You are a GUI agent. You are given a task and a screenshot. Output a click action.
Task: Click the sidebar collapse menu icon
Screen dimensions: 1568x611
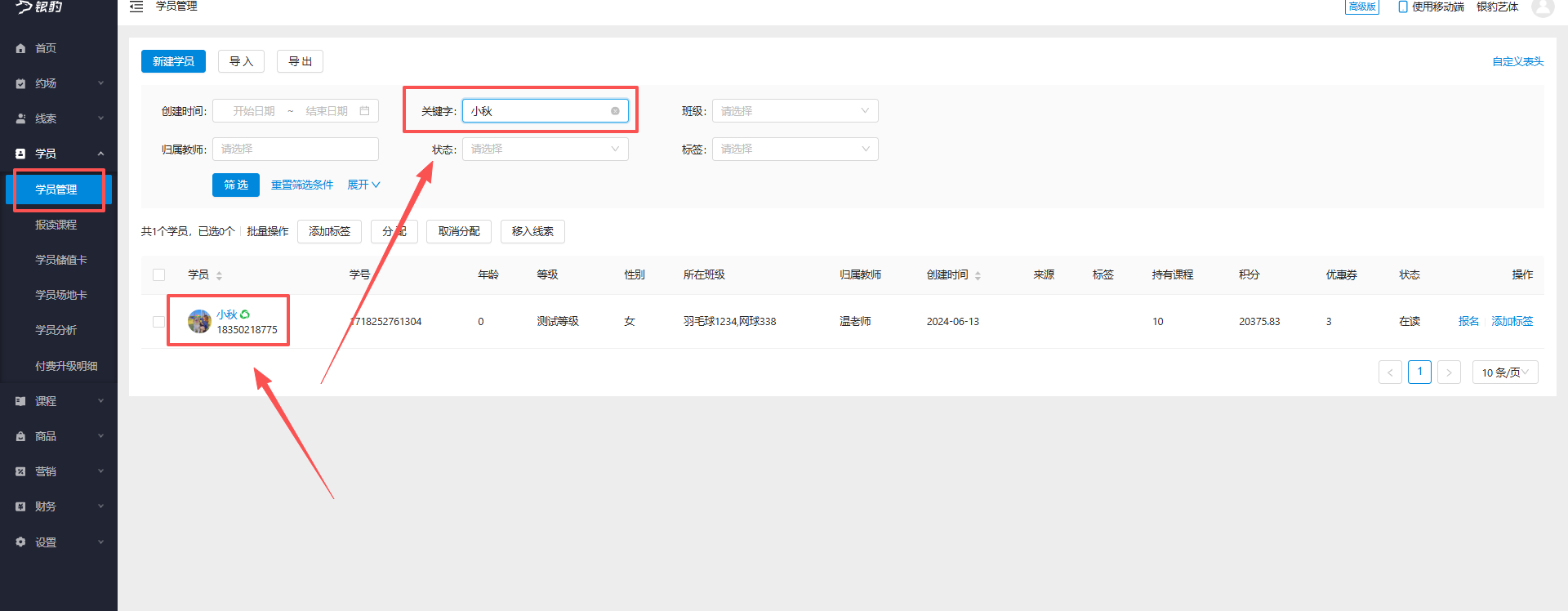click(136, 7)
